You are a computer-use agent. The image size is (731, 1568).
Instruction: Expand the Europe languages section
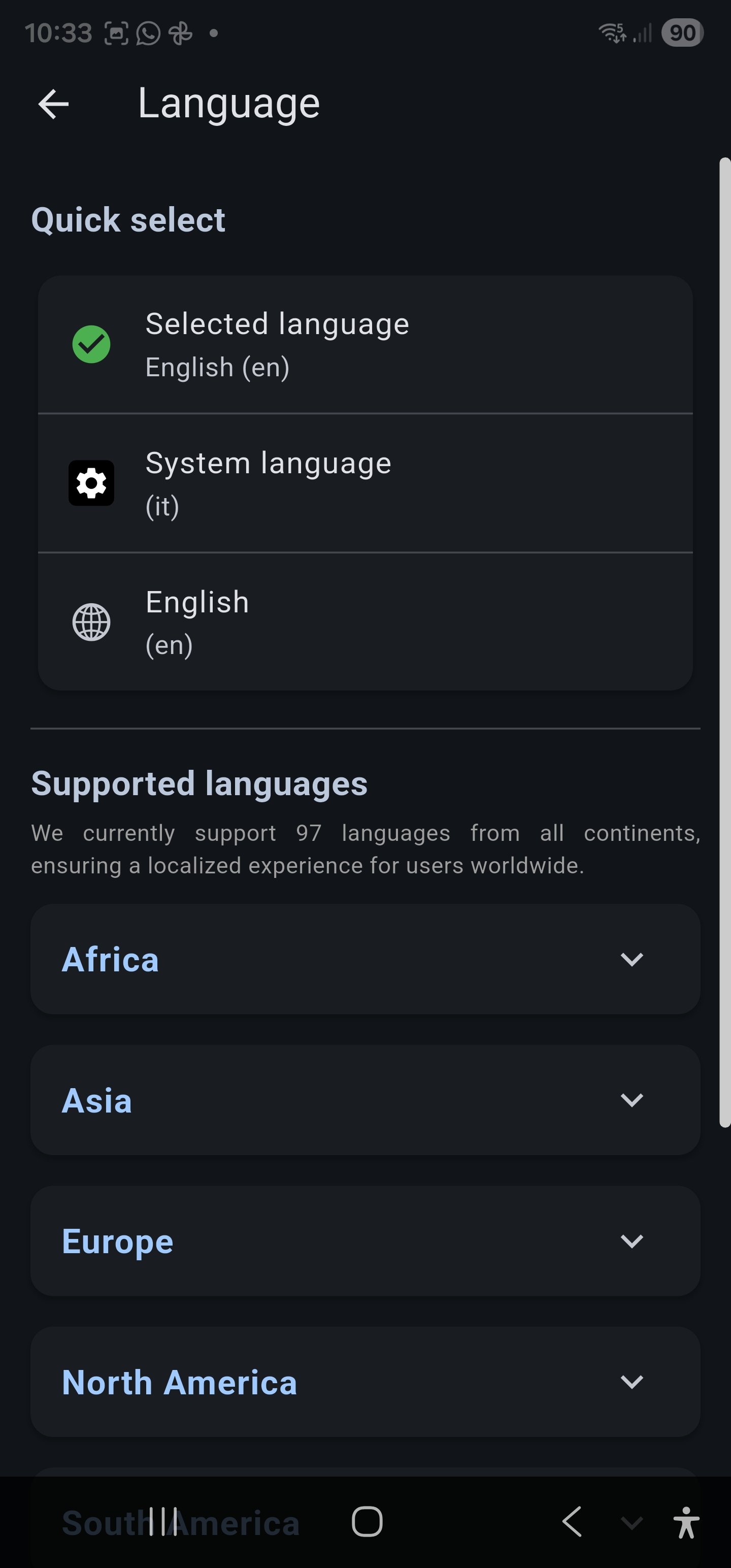click(x=365, y=1241)
